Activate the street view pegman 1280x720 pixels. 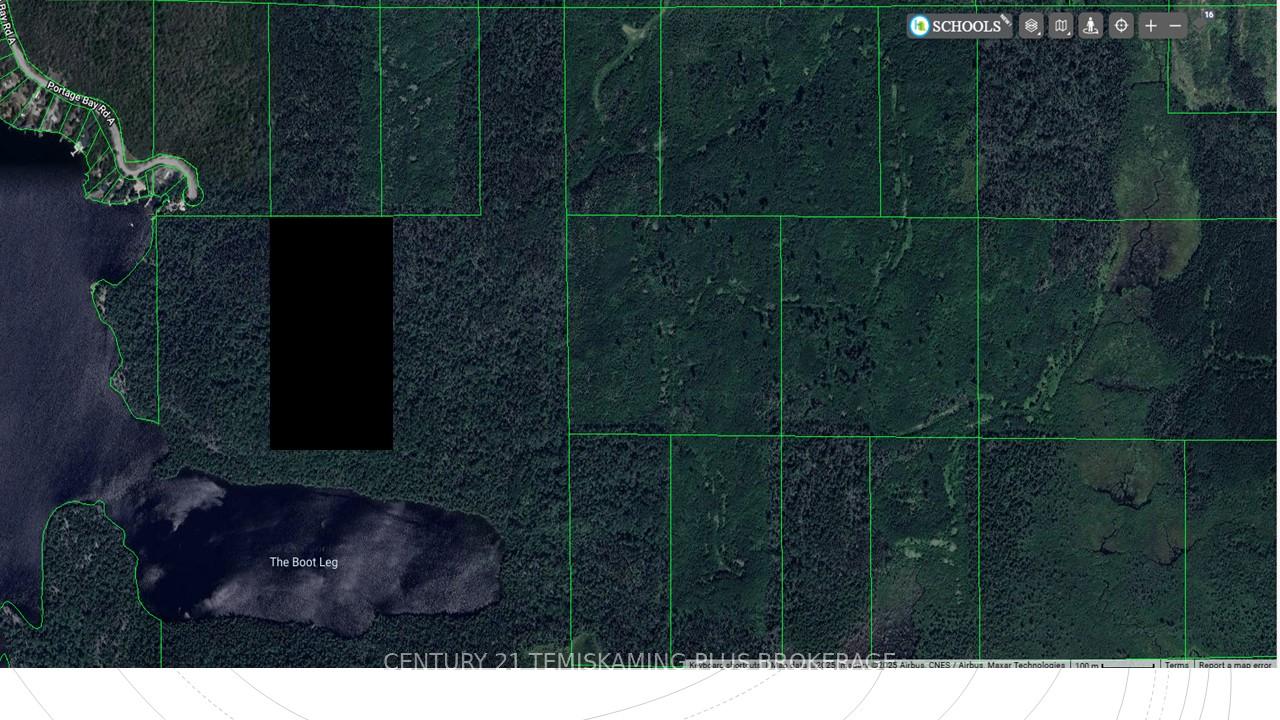point(1091,26)
